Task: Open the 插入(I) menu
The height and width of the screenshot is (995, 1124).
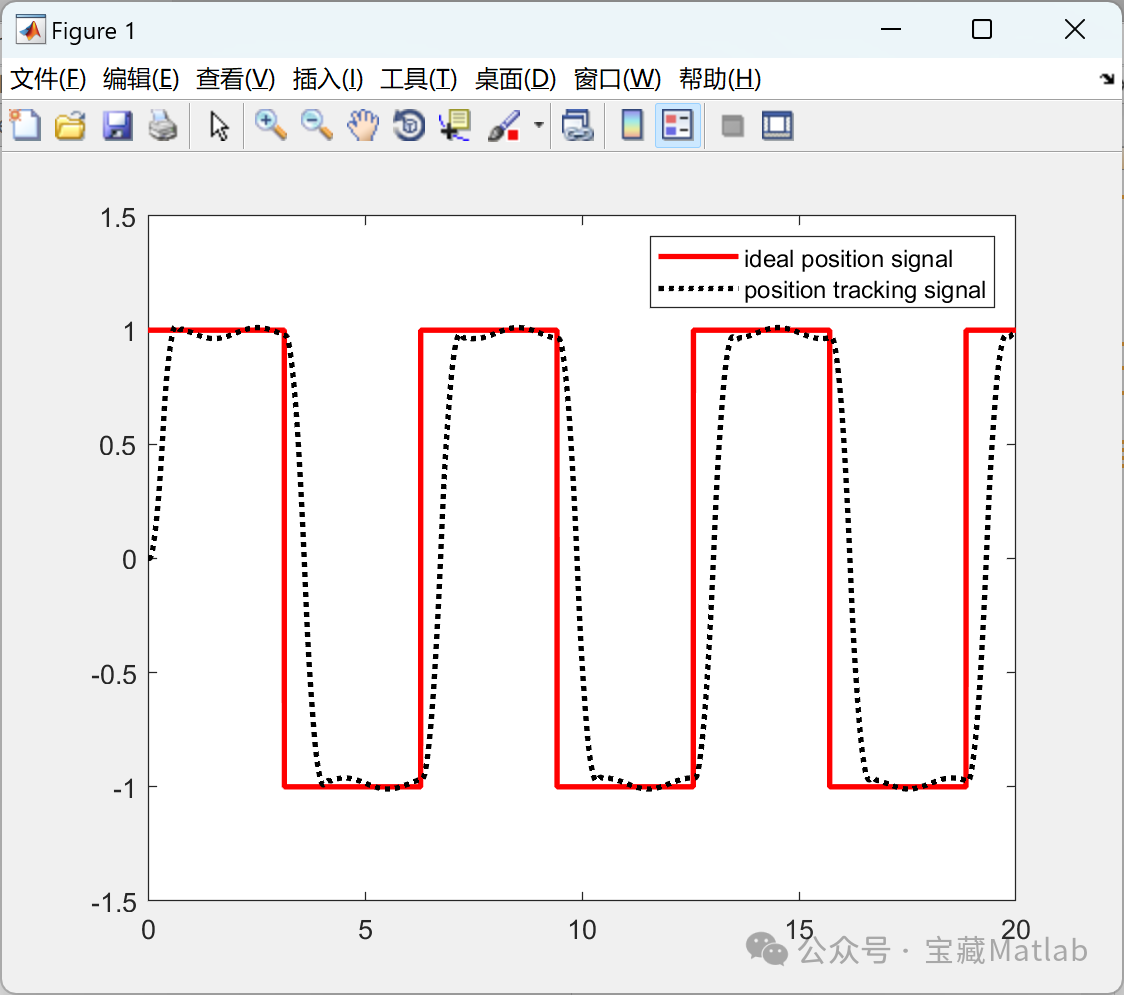Action: (x=328, y=79)
